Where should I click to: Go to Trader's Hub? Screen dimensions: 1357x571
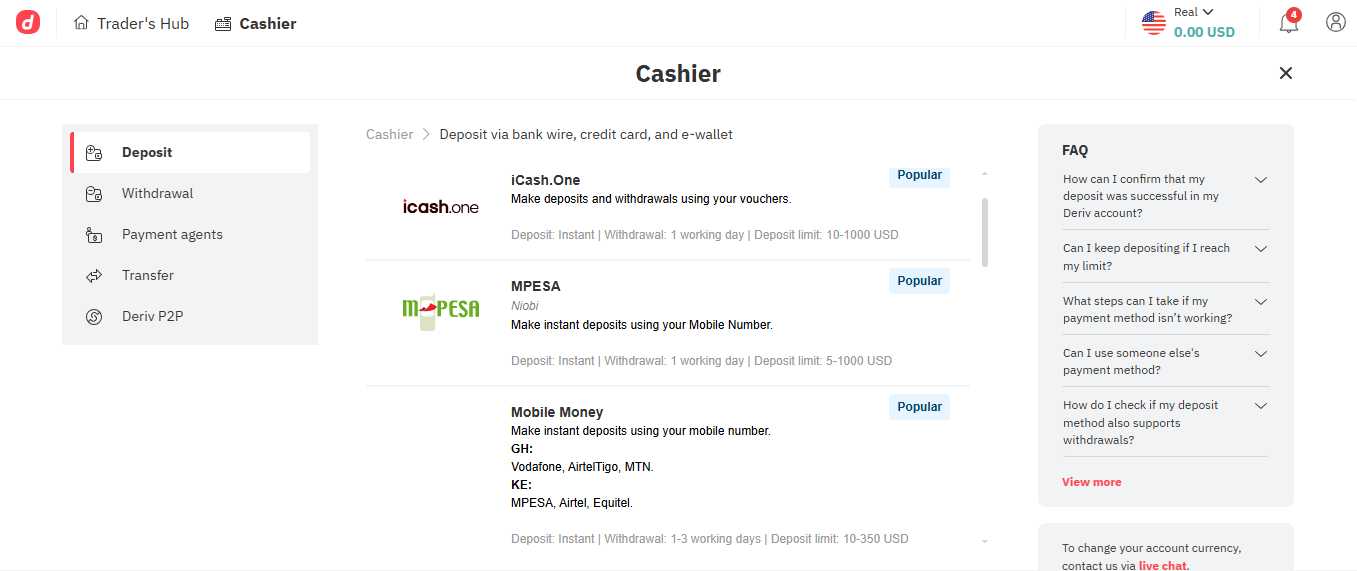(x=132, y=23)
